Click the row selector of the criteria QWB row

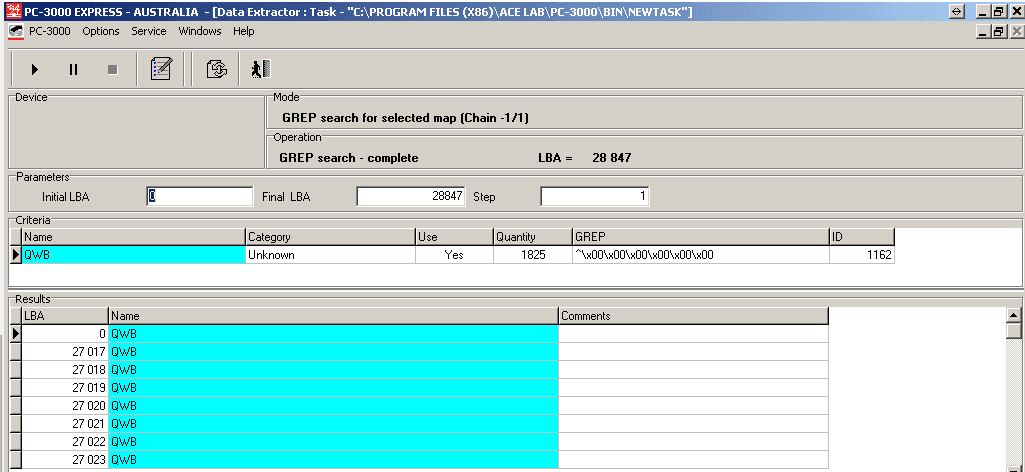[16, 255]
